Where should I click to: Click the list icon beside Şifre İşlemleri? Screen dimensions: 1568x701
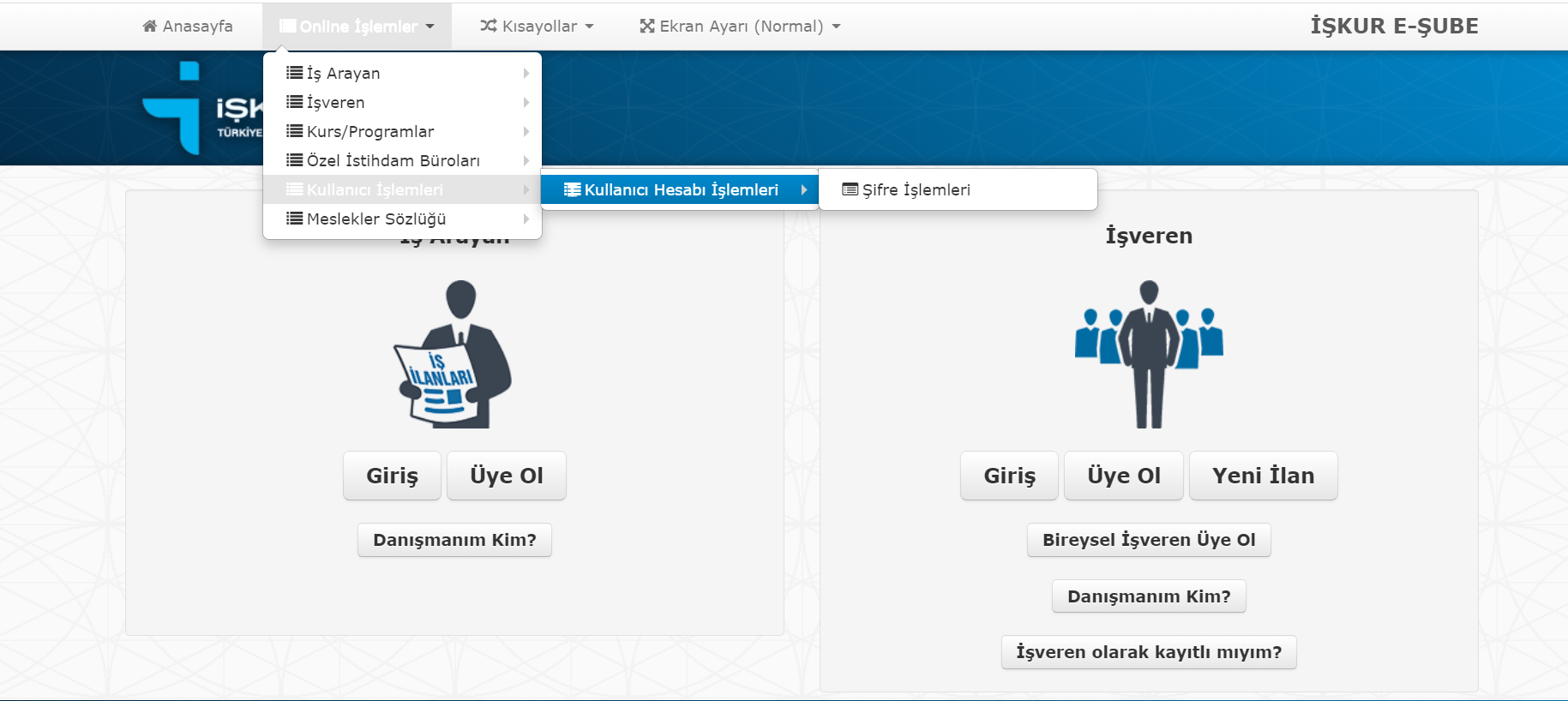[x=850, y=189]
